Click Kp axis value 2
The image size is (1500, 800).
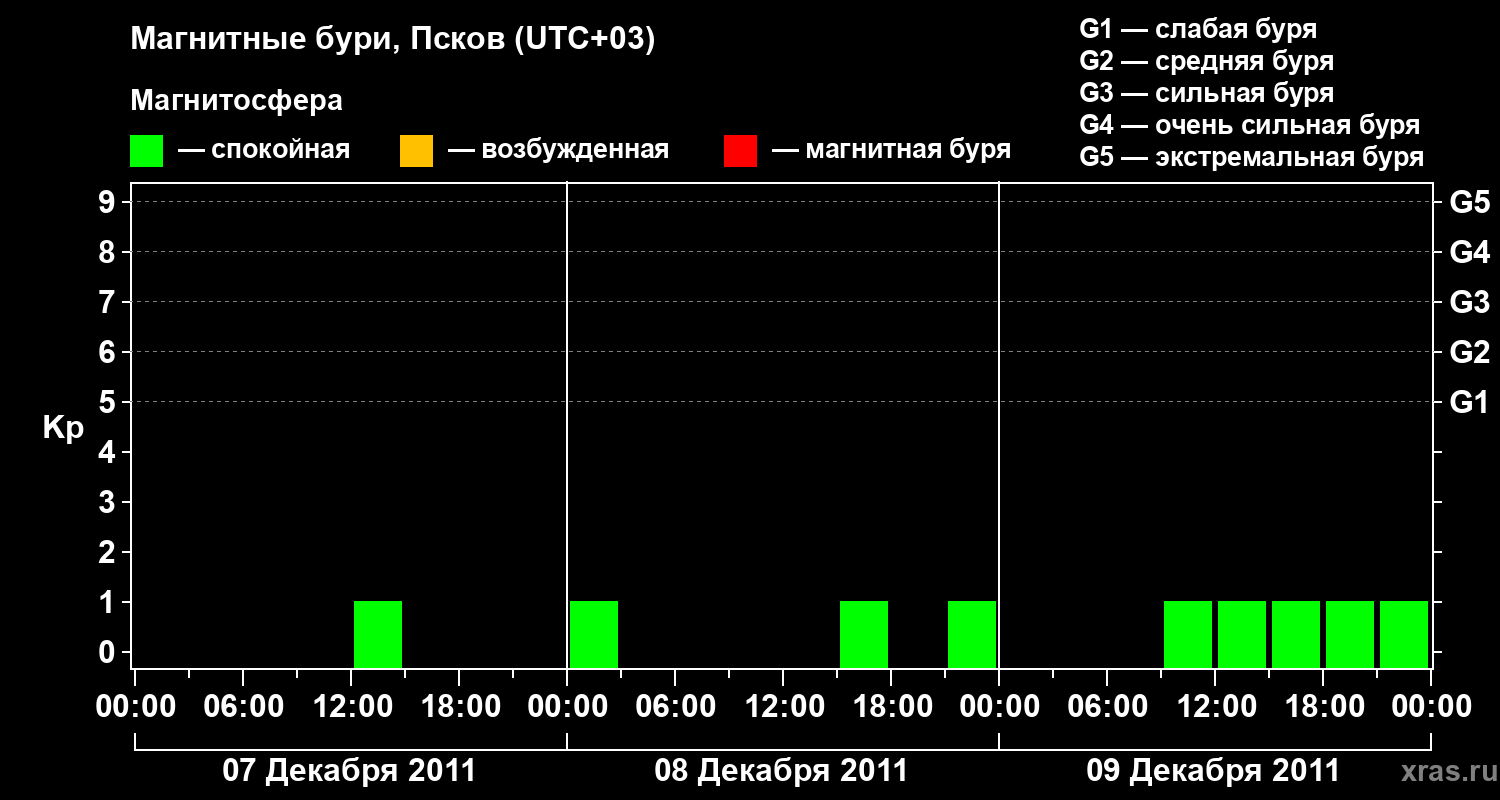pyautogui.click(x=108, y=552)
